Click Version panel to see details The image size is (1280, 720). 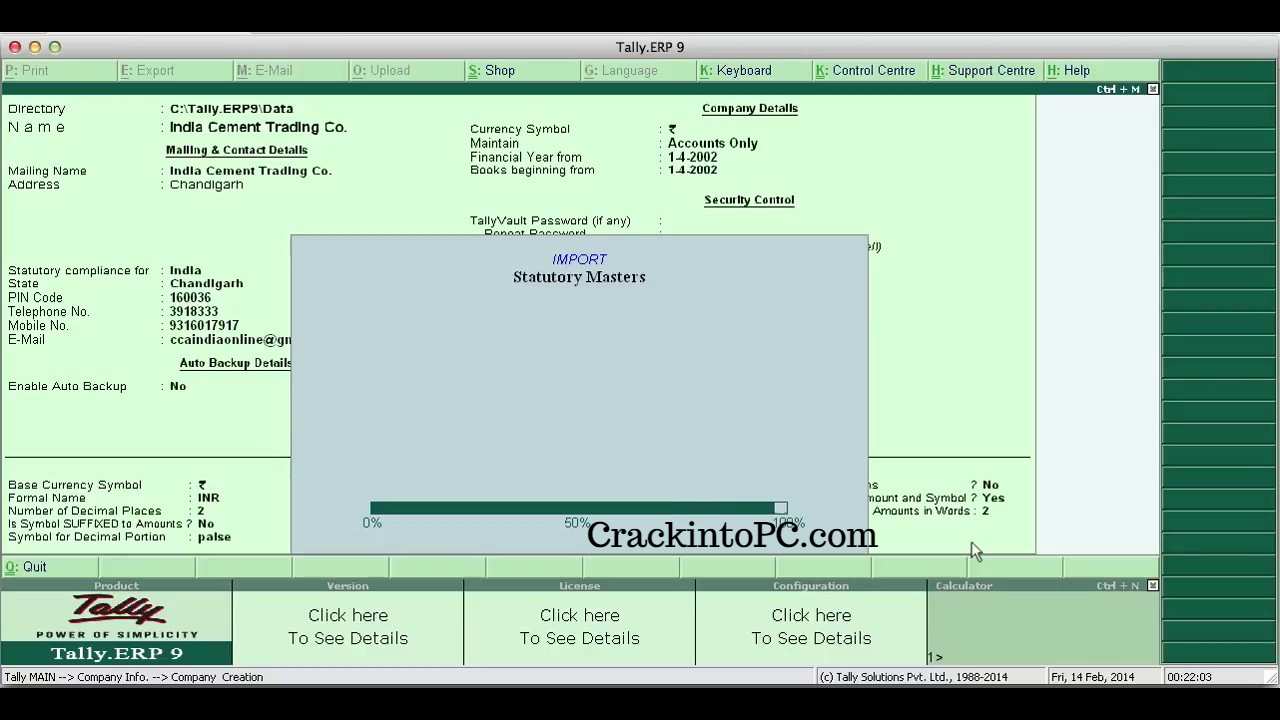pyautogui.click(x=348, y=627)
